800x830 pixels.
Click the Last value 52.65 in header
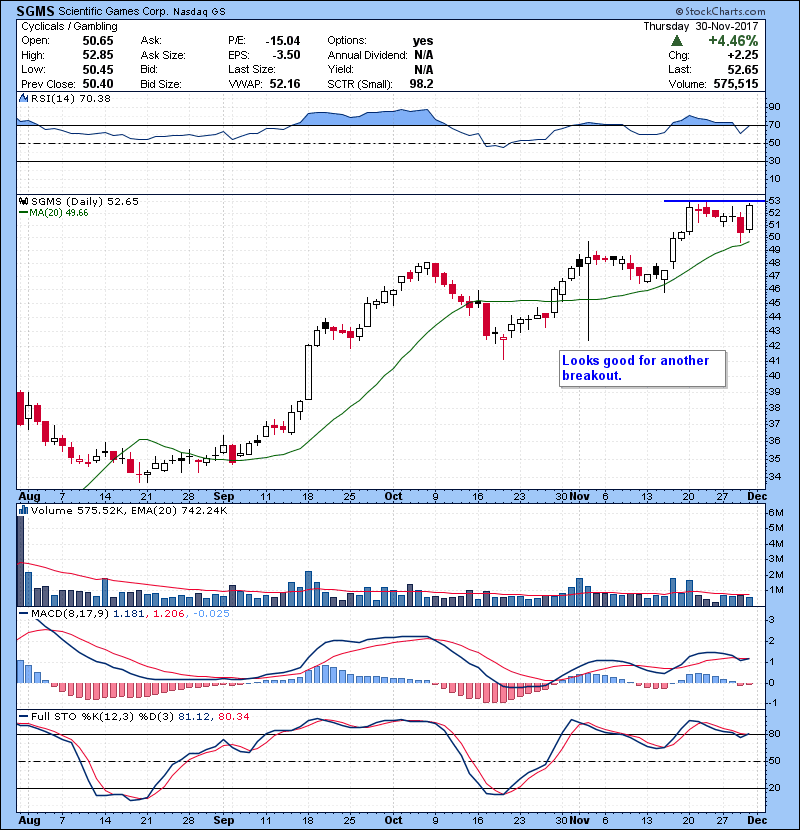click(743, 69)
